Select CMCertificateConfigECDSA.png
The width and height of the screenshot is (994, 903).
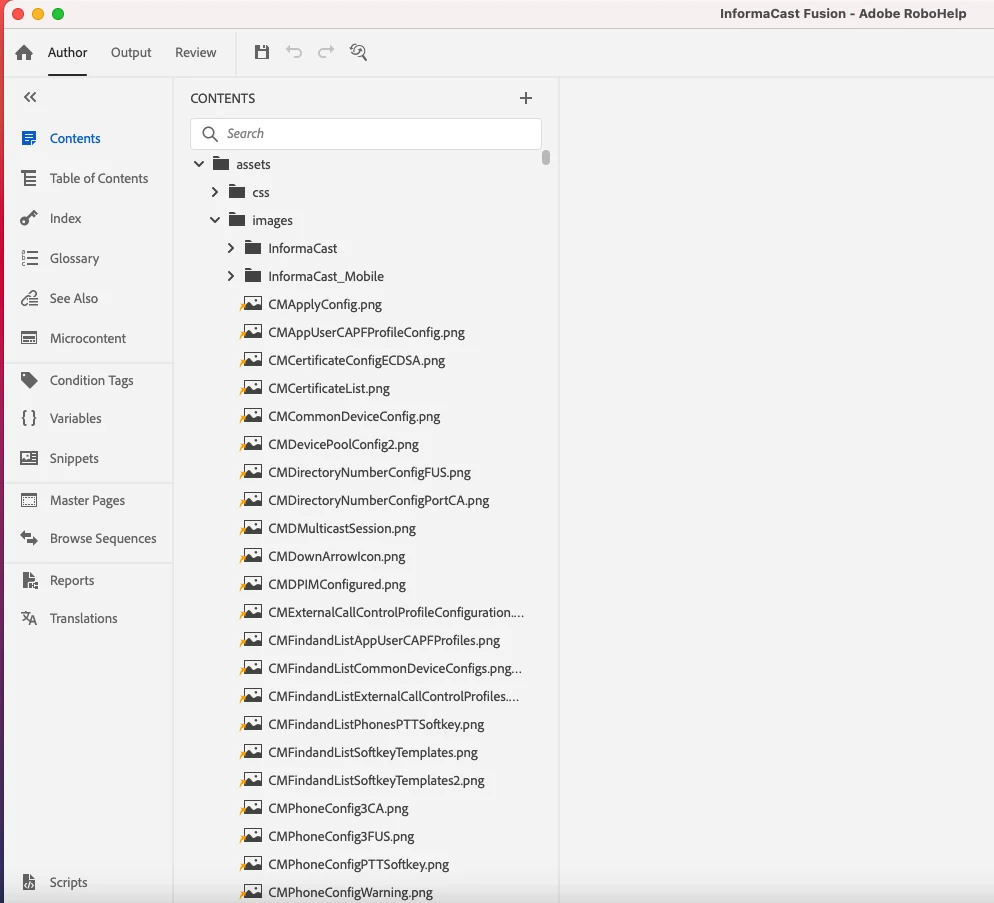point(356,360)
